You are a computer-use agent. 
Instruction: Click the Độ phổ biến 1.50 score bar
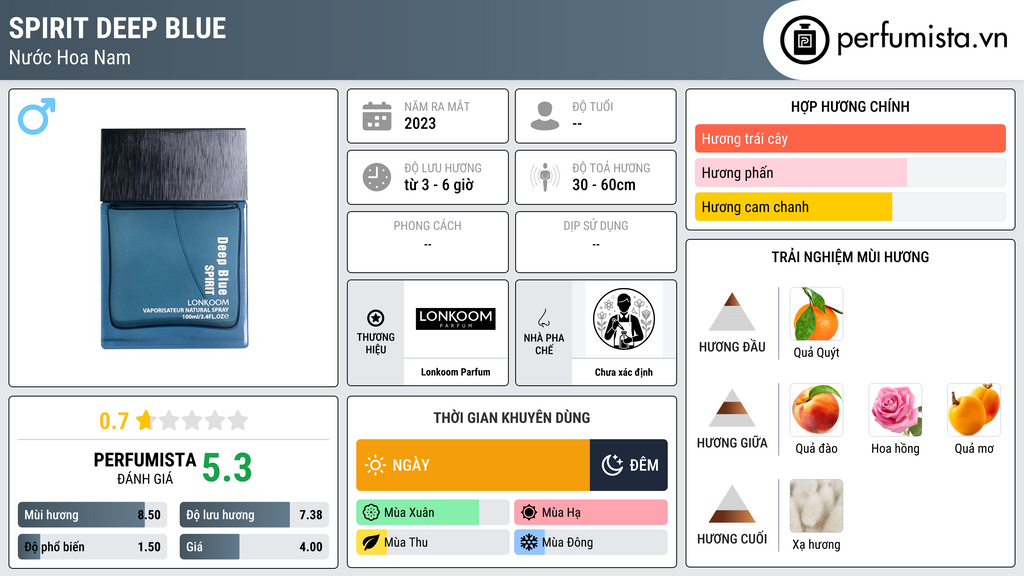[x=92, y=547]
